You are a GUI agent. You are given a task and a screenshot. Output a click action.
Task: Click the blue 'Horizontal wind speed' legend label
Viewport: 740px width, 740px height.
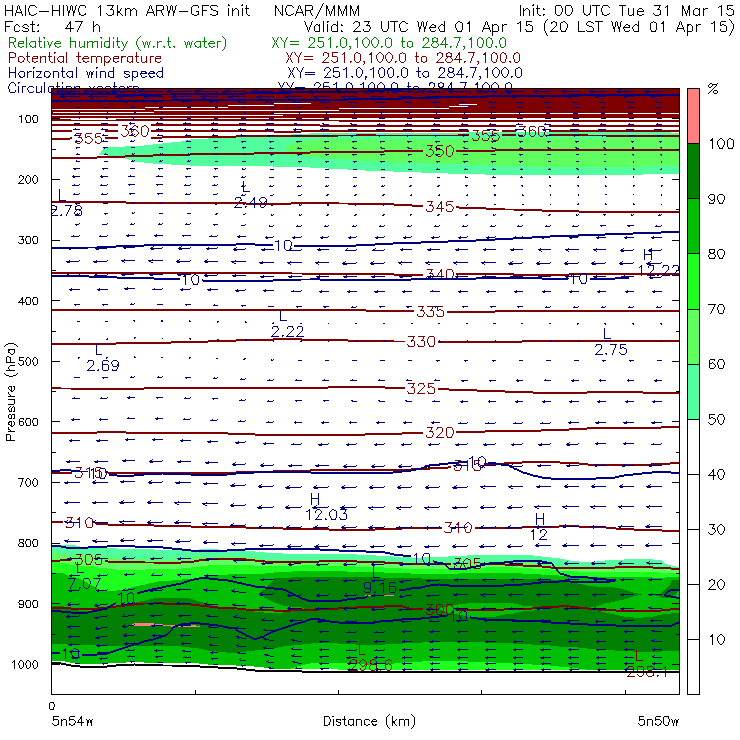click(86, 73)
